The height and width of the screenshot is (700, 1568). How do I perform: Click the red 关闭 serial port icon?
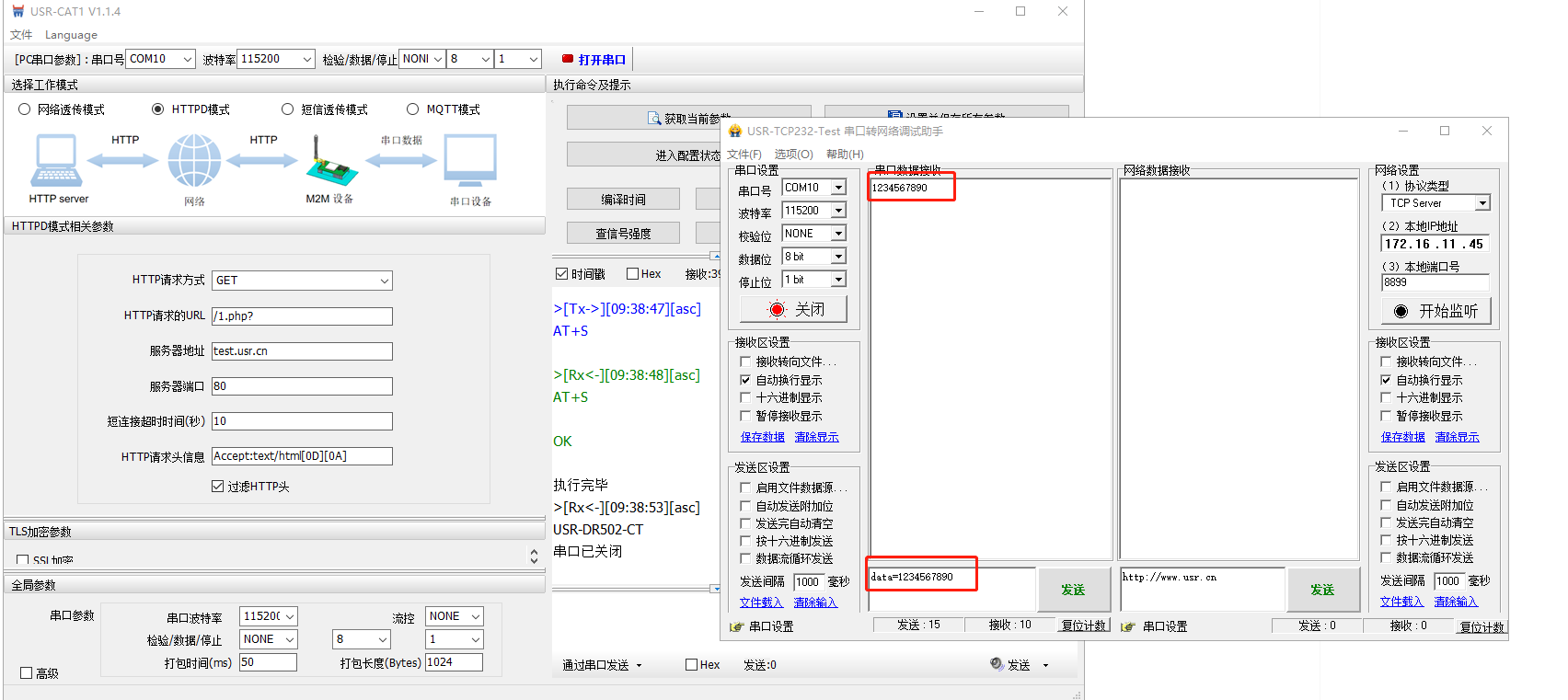click(x=778, y=310)
